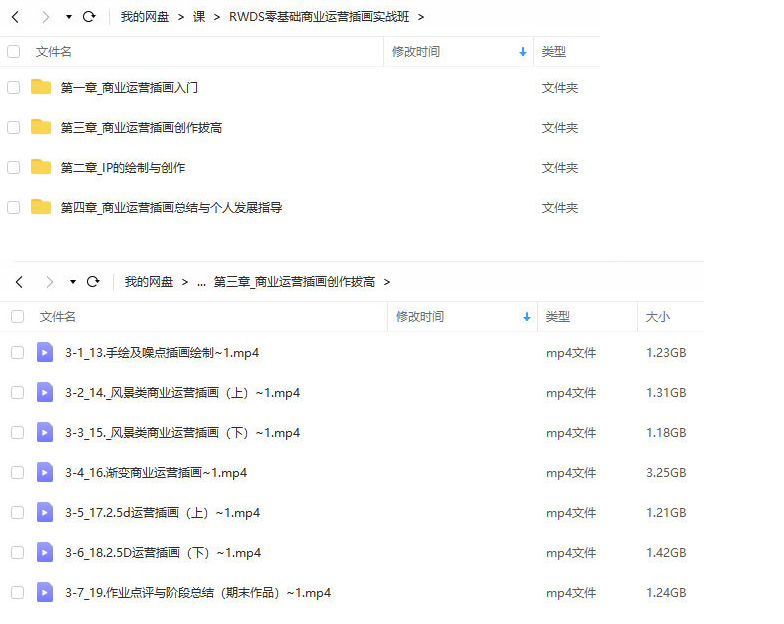The width and height of the screenshot is (784, 624).
Task: Sort upper panel by 修改时间 column
Action: click(416, 52)
